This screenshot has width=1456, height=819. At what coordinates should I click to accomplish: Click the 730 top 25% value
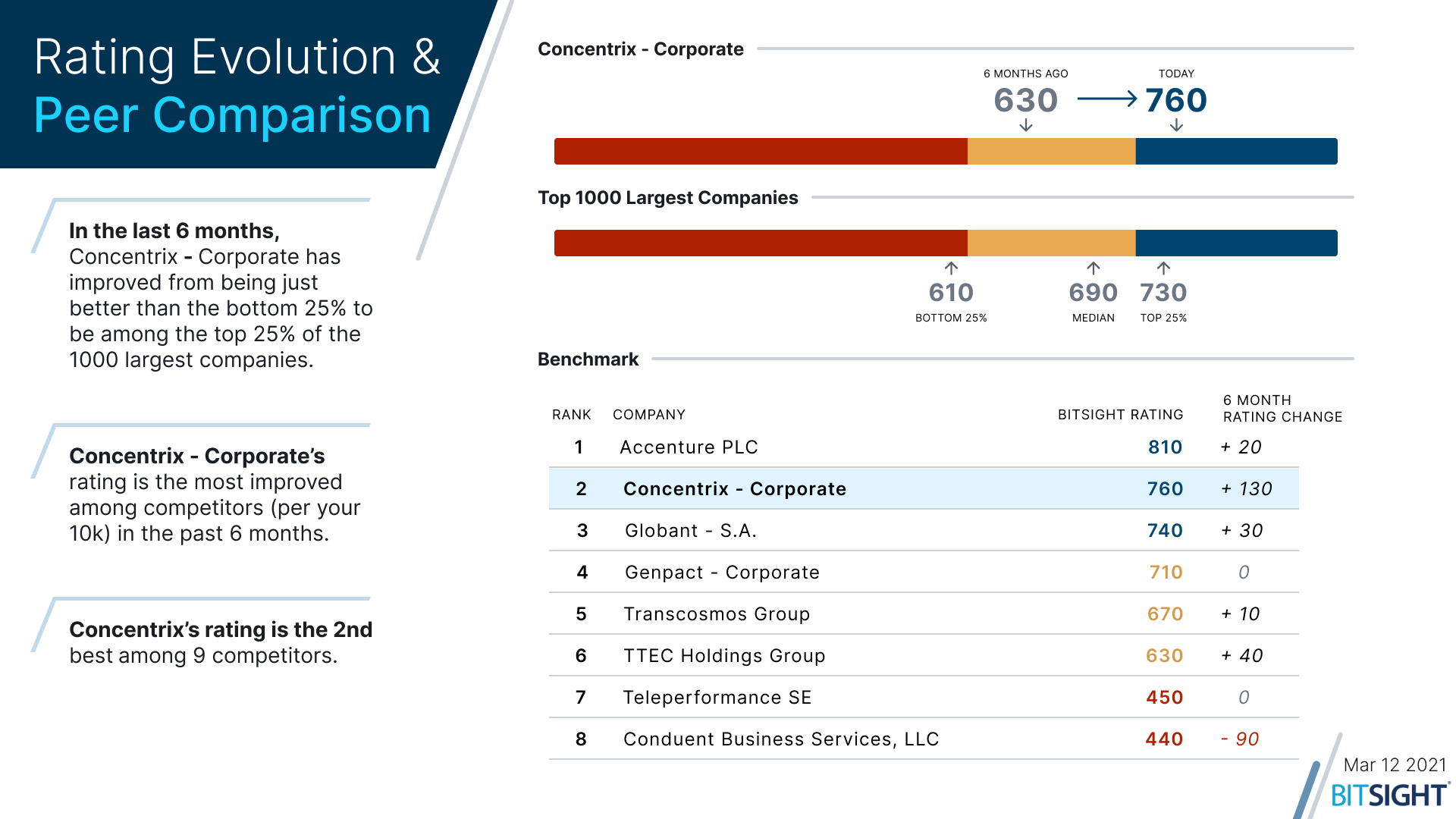click(1163, 293)
